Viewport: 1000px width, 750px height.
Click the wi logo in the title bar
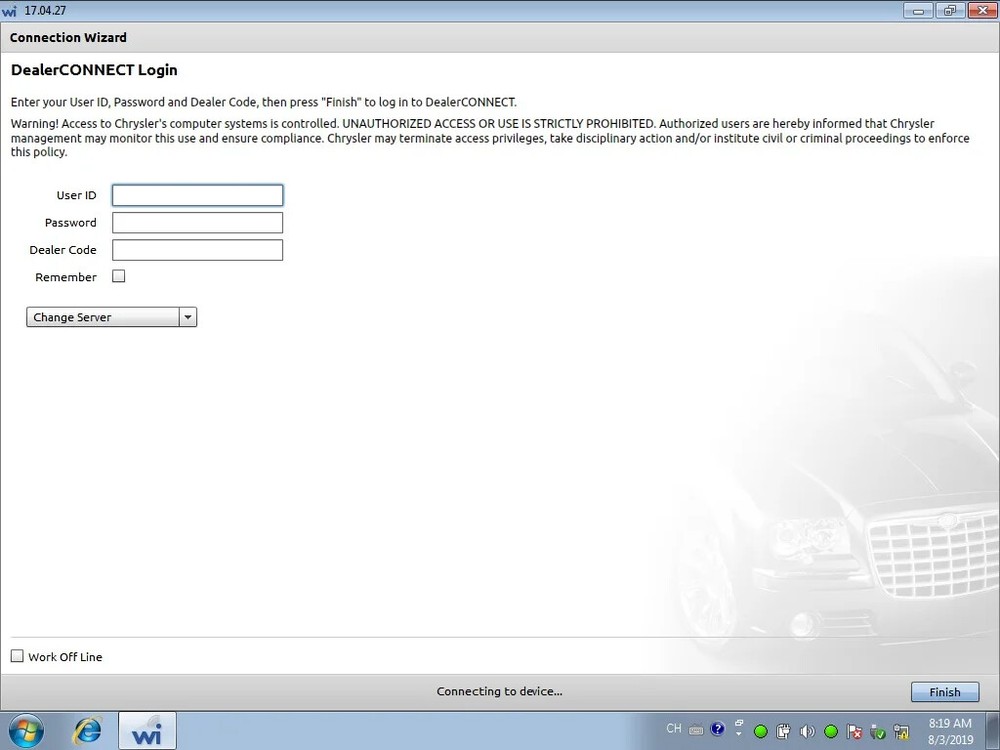coord(9,11)
